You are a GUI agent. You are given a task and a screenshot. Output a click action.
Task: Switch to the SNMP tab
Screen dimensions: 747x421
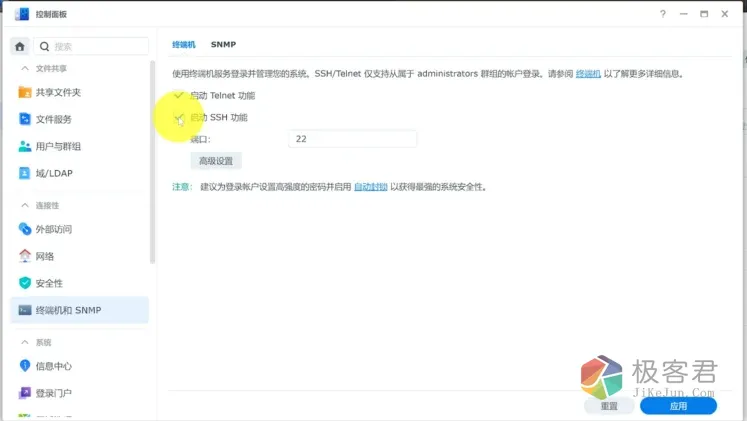(x=223, y=44)
